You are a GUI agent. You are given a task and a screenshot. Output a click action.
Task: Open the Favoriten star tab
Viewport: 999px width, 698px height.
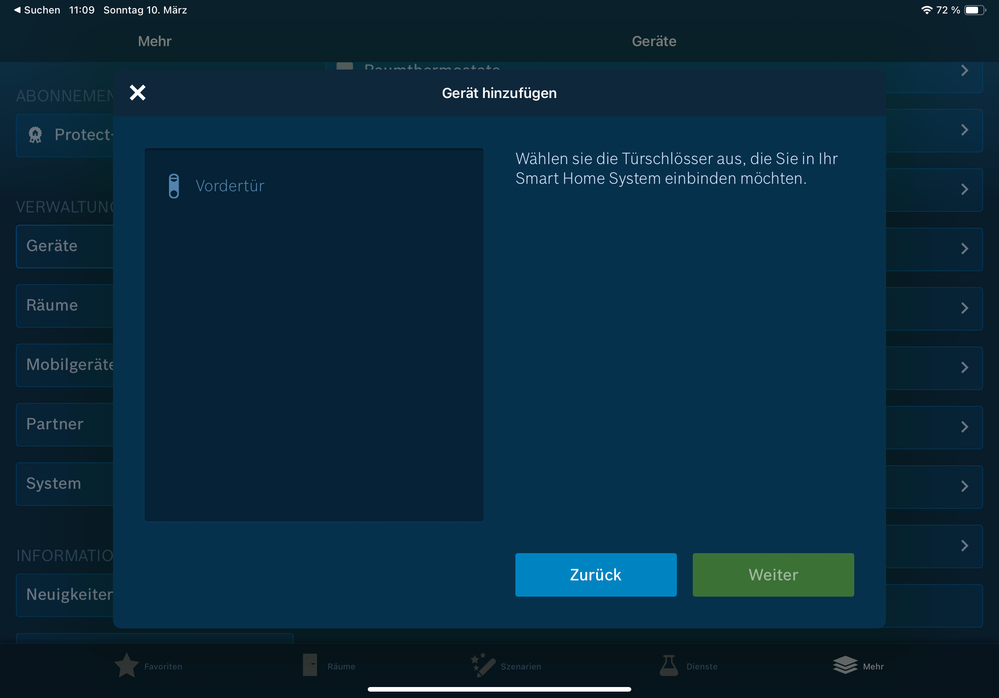[x=127, y=666]
